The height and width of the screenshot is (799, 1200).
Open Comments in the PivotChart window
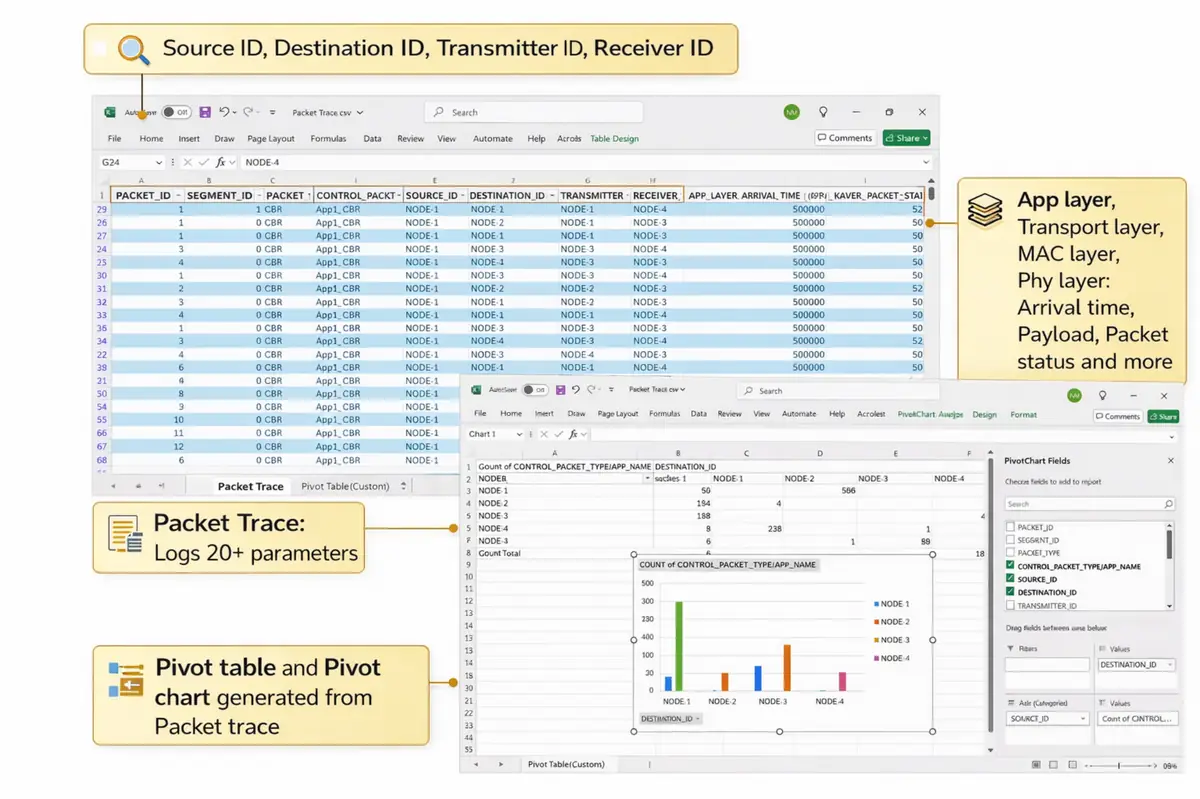1117,416
